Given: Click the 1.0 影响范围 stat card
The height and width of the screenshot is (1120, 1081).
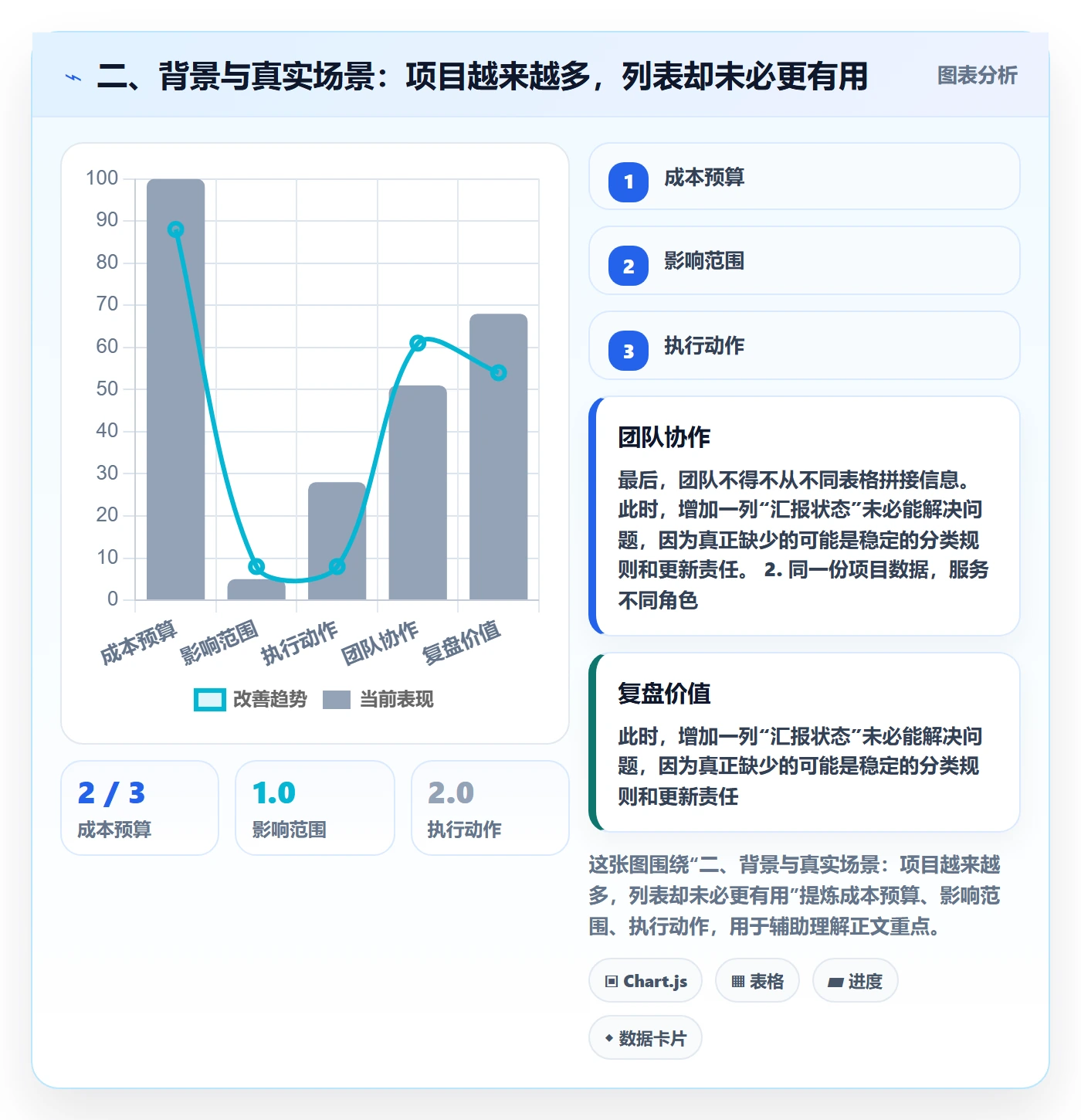Looking at the screenshot, I should 315,808.
